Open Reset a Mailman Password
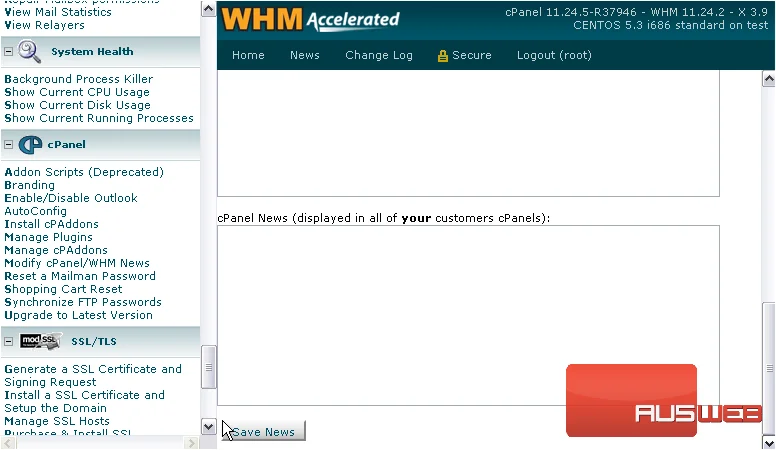Image resolution: width=776 pixels, height=450 pixels. point(80,276)
